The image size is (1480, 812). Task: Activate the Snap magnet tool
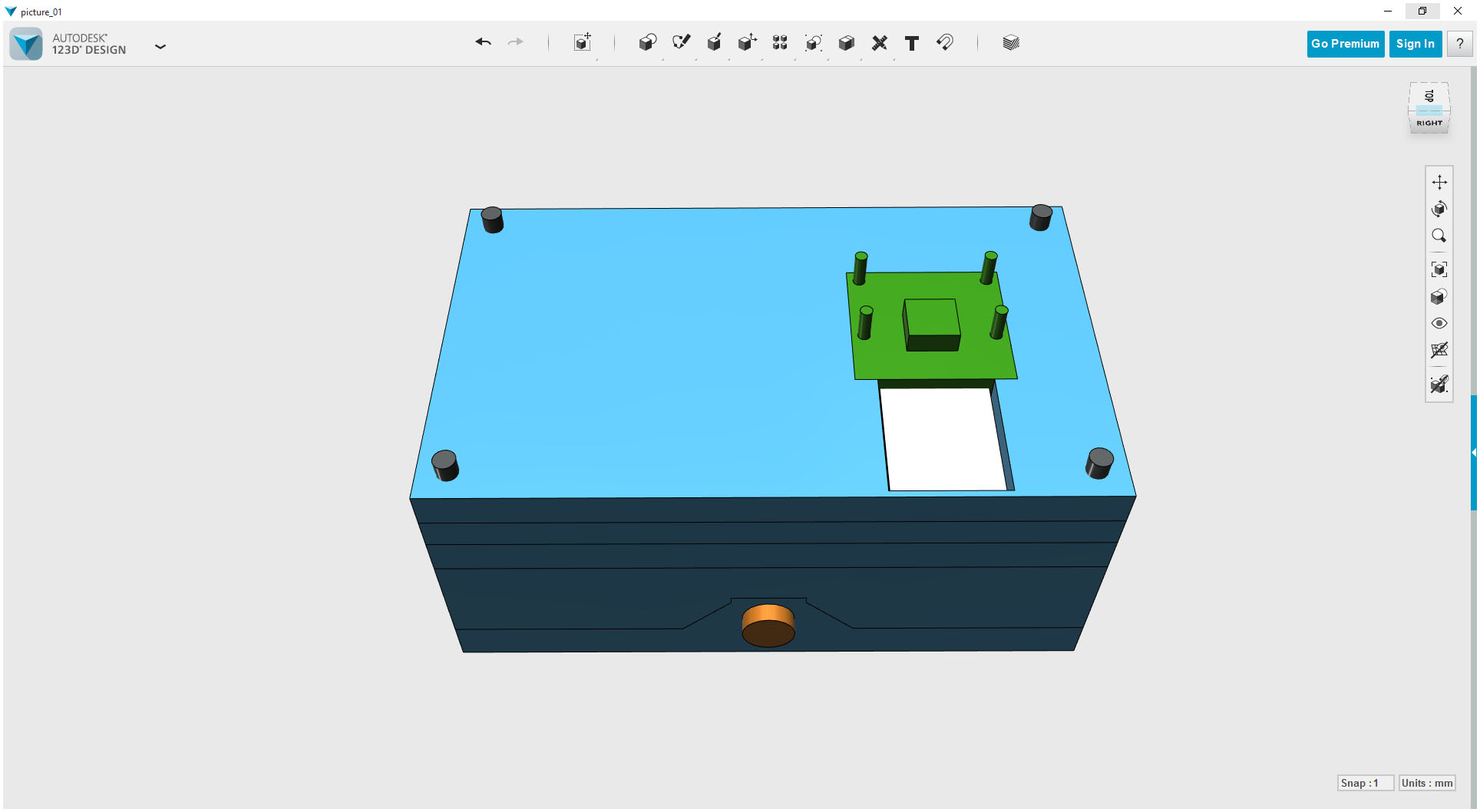[944, 43]
